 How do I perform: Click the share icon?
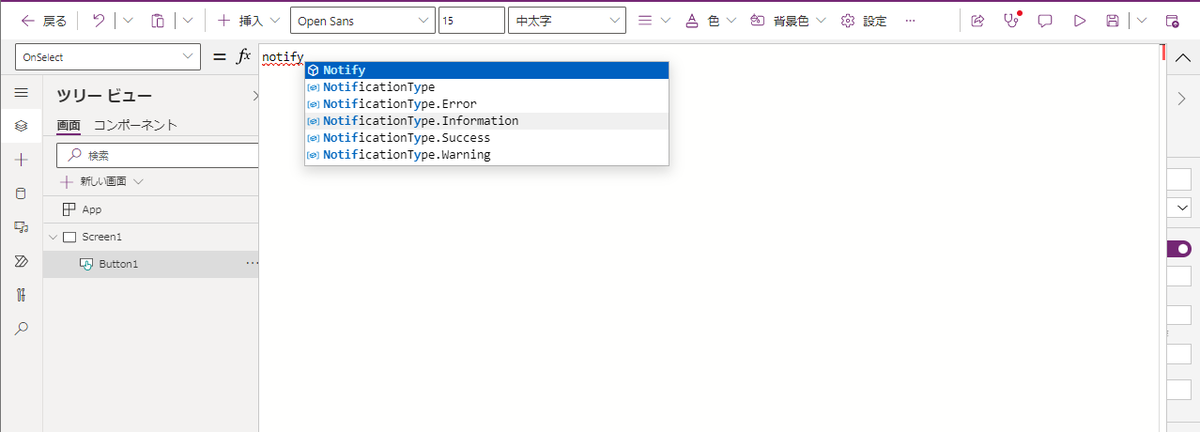pyautogui.click(x=978, y=20)
